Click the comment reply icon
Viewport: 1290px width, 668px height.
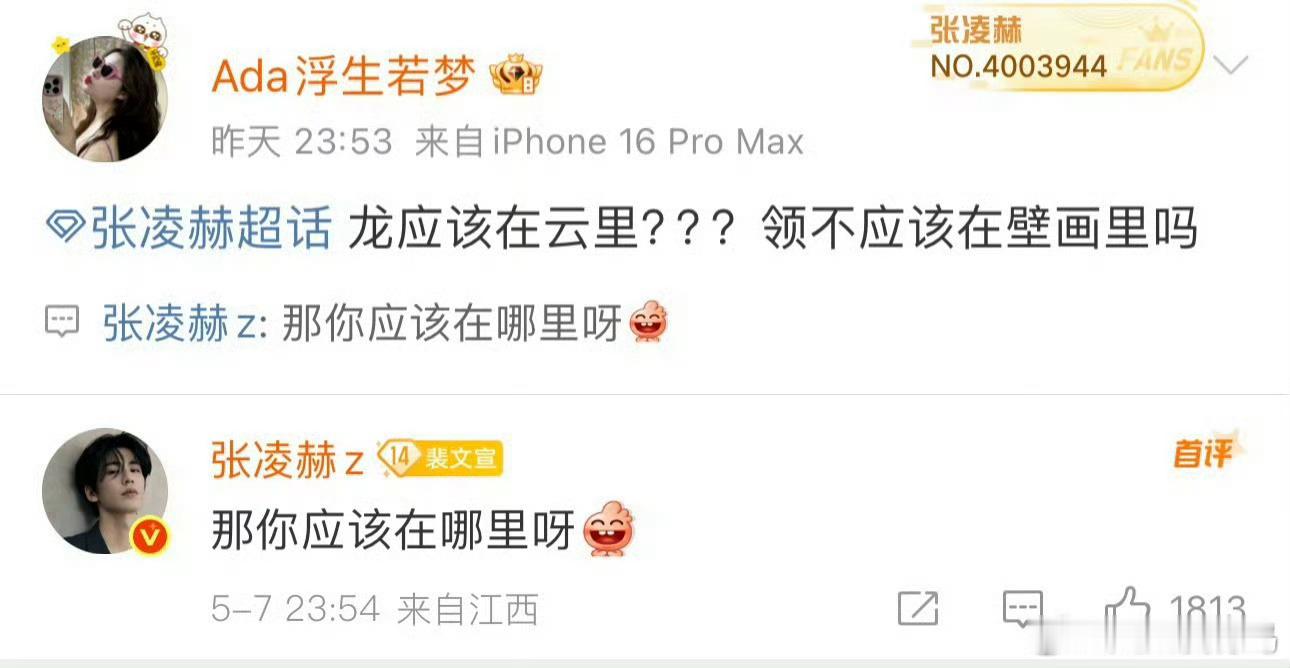tap(1022, 608)
